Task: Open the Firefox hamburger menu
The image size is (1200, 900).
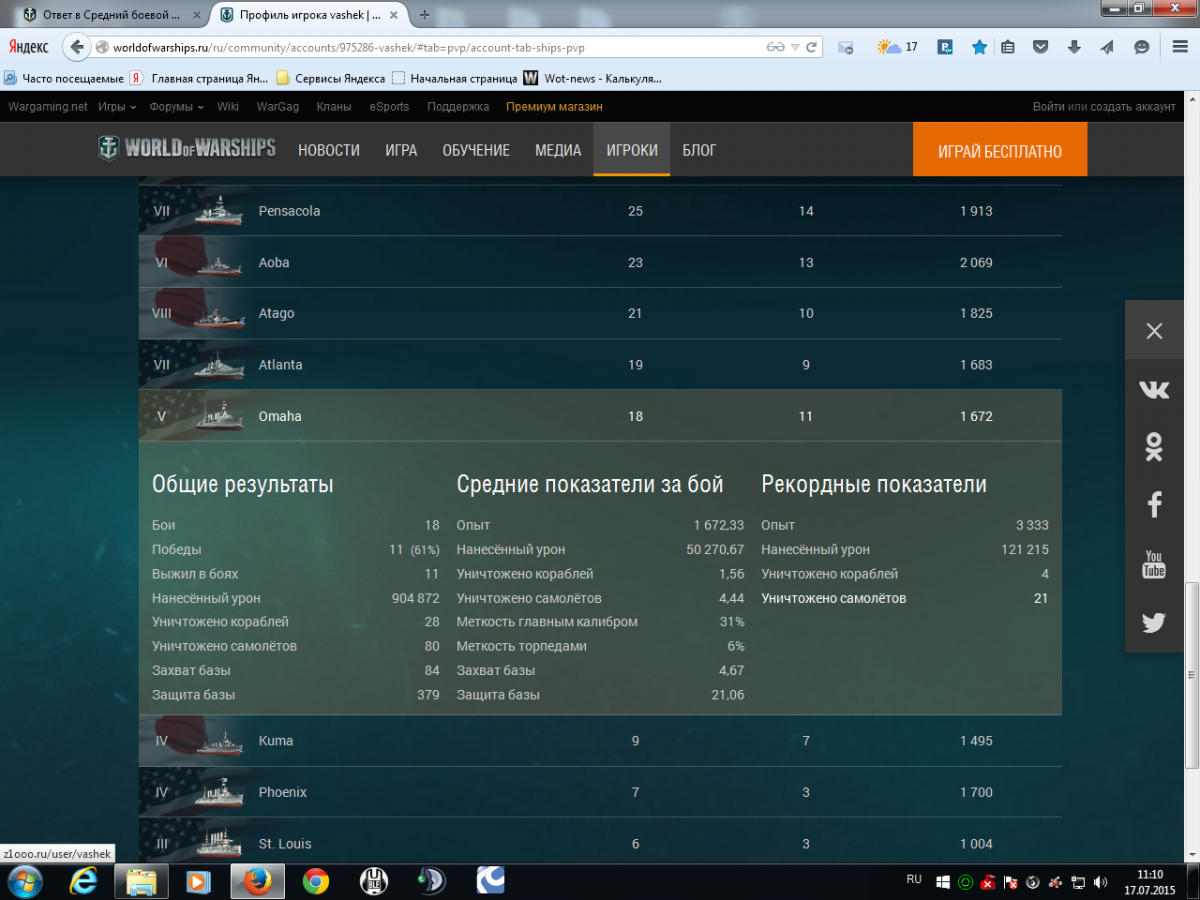Action: (x=1179, y=47)
